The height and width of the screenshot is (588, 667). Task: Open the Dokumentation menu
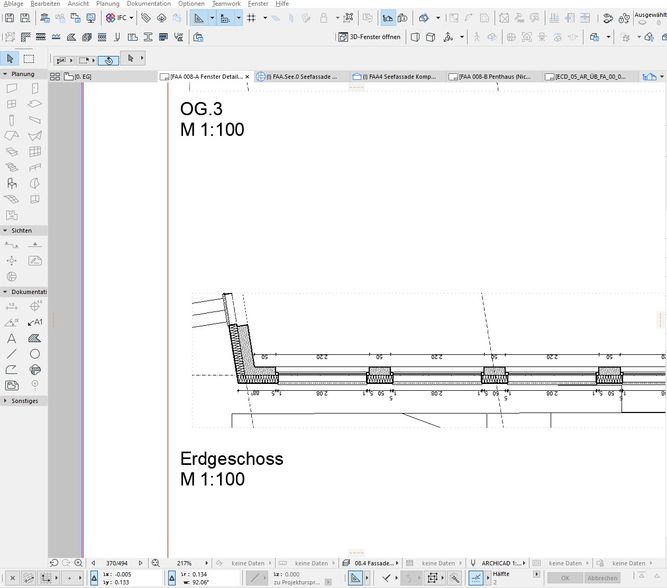[x=148, y=4]
